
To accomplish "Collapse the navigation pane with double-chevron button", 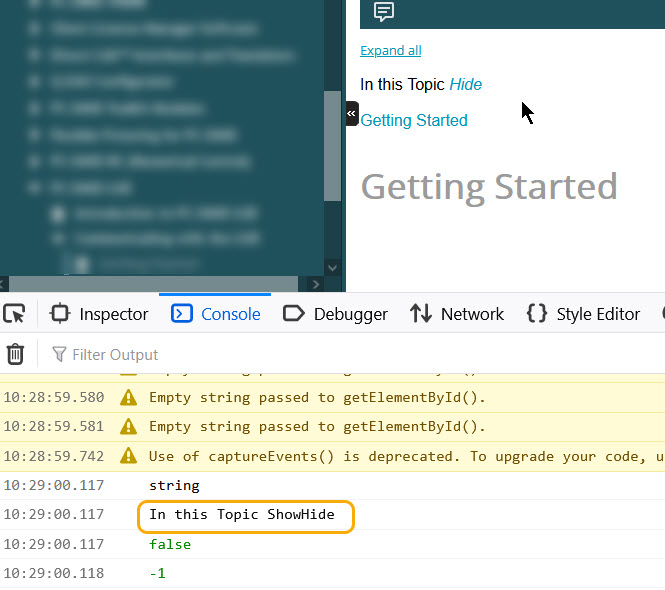I will [352, 114].
